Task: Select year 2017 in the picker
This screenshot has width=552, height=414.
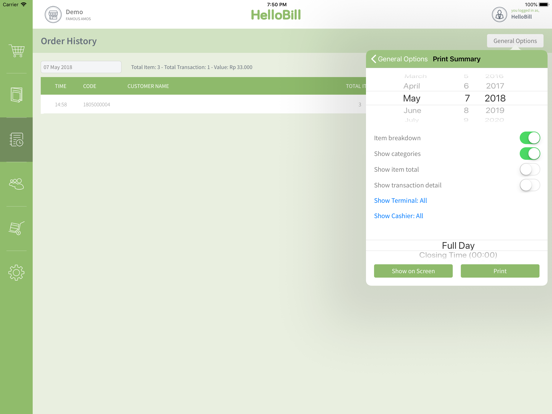Action: [495, 86]
